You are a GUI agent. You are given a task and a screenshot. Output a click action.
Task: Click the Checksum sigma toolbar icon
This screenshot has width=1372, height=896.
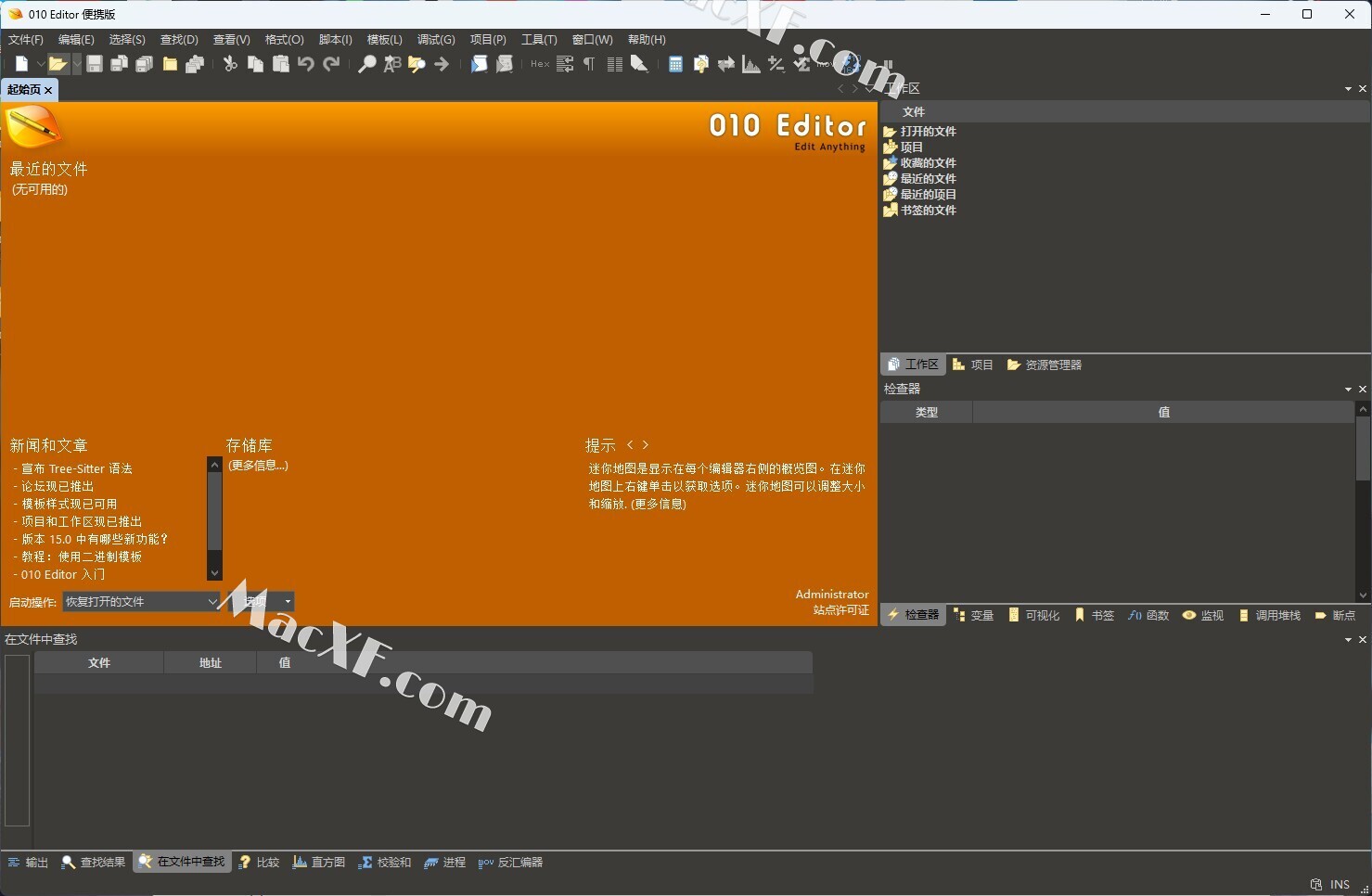801,64
